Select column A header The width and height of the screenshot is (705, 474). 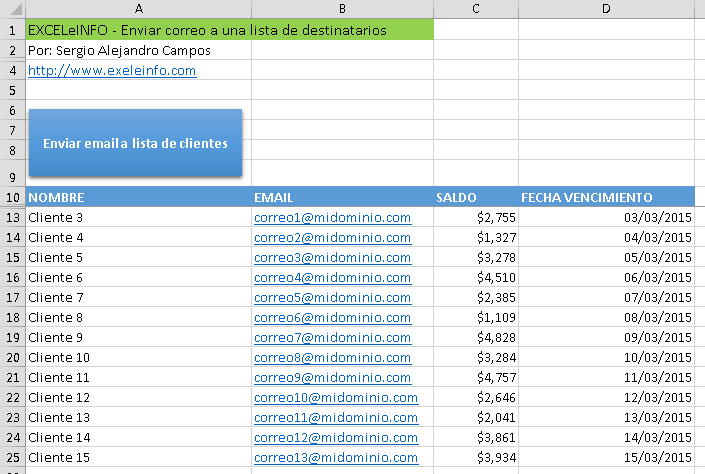coord(138,9)
